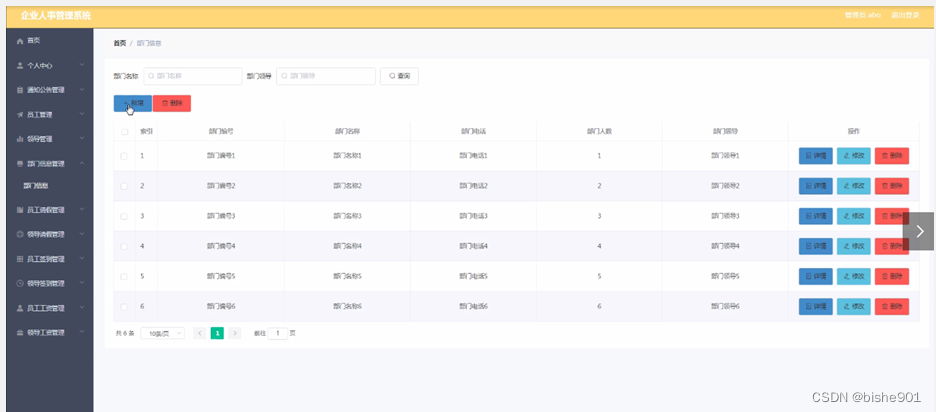Click 修改 on the 部门编号2 row
The width and height of the screenshot is (936, 412).
[854, 186]
